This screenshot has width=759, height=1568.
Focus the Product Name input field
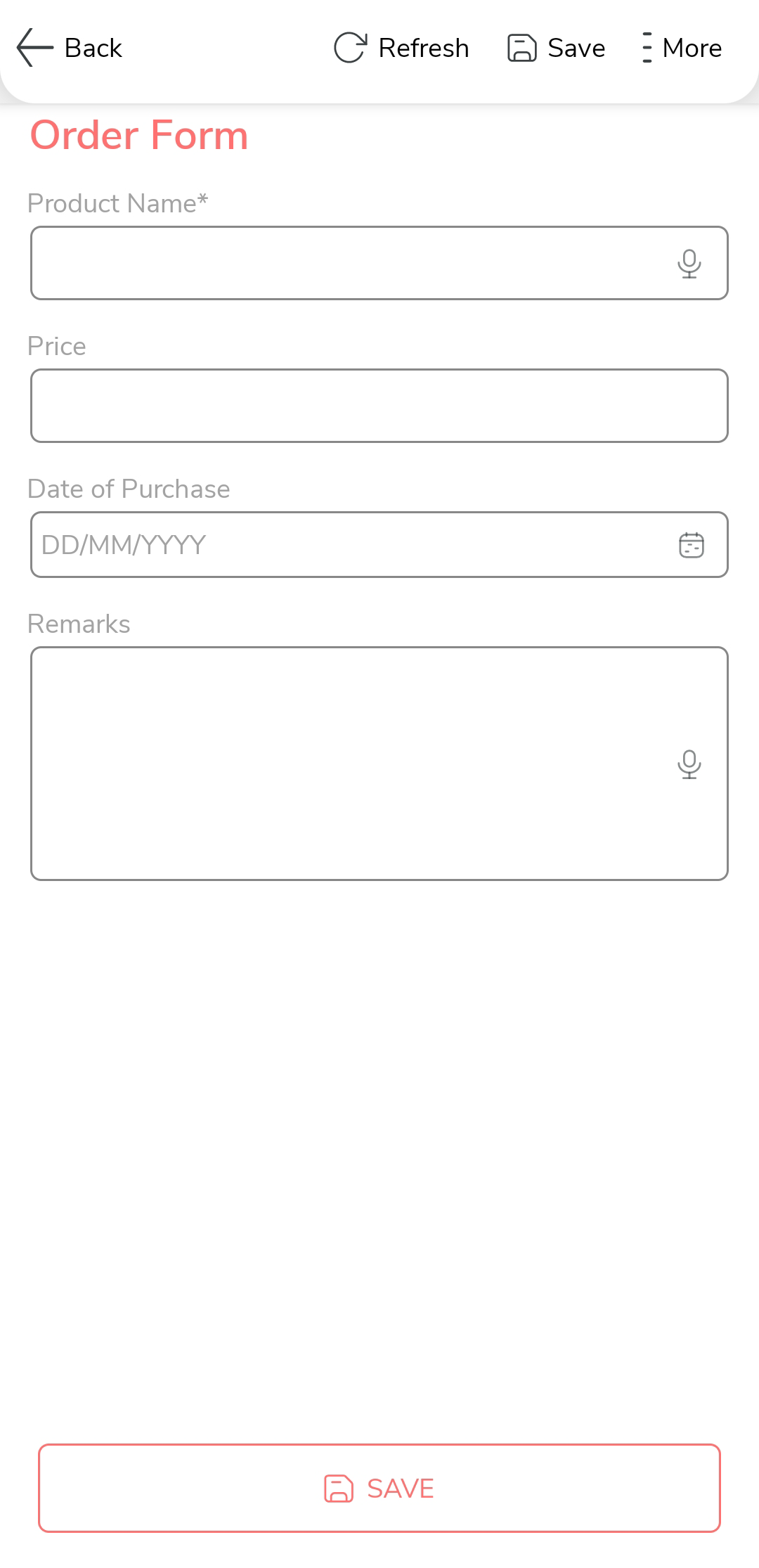(344, 264)
